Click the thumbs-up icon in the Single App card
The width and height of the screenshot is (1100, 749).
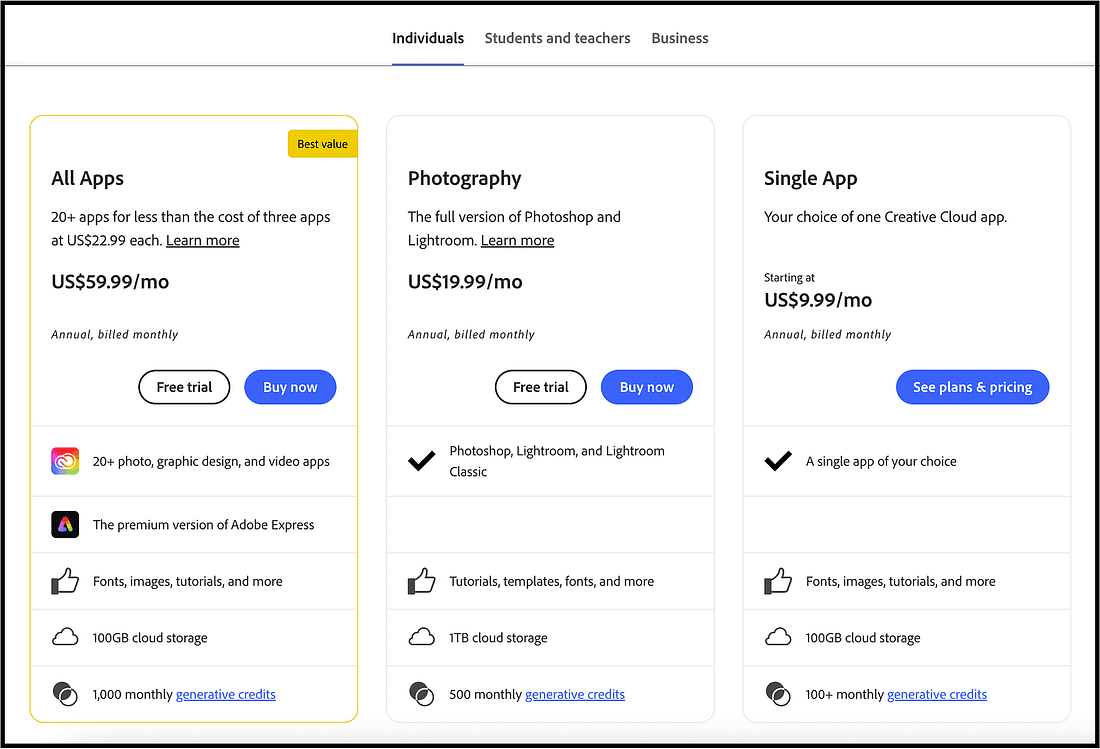point(778,581)
